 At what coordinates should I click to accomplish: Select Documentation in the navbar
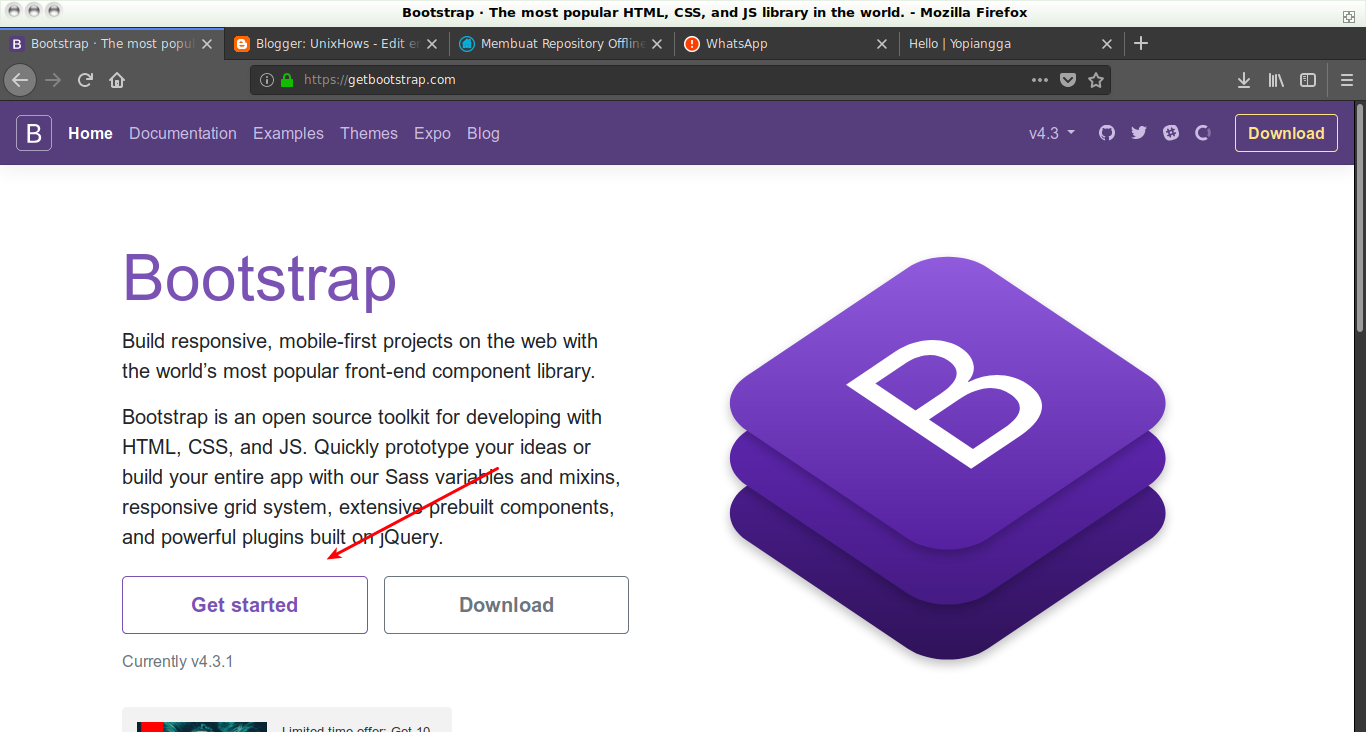pos(182,133)
